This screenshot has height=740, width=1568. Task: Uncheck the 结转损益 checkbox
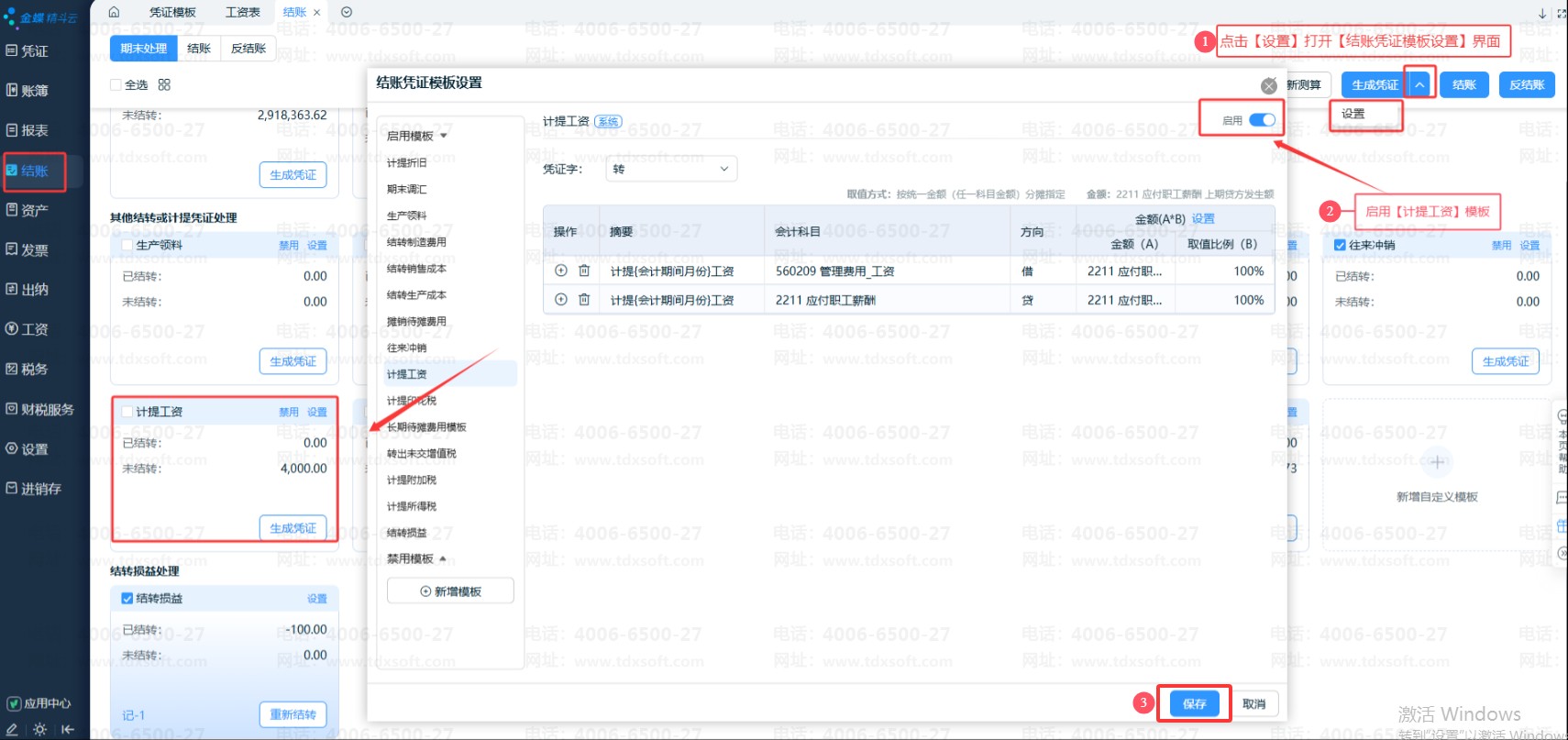click(x=127, y=598)
